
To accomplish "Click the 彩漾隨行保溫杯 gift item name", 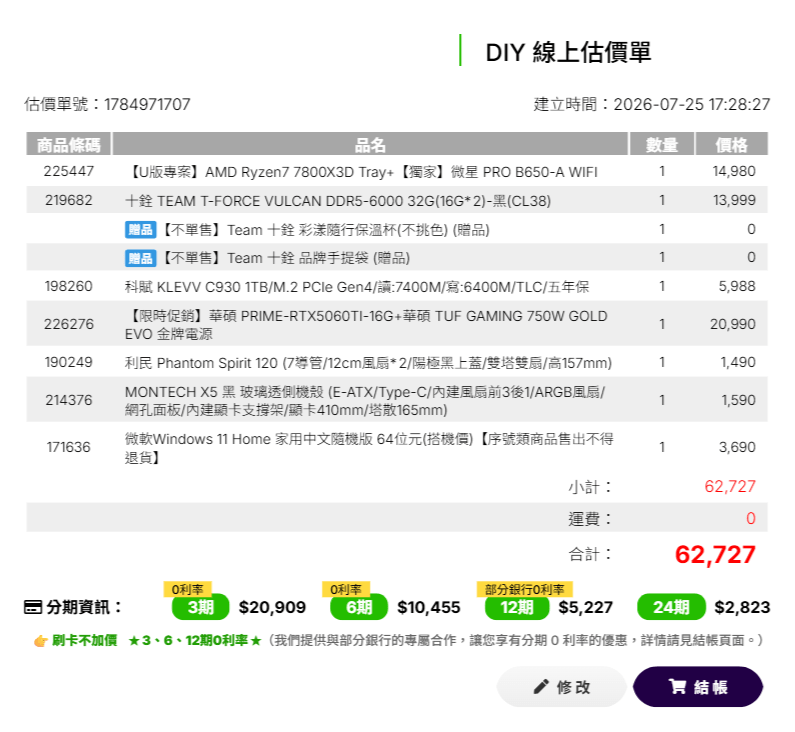I will (x=325, y=230).
